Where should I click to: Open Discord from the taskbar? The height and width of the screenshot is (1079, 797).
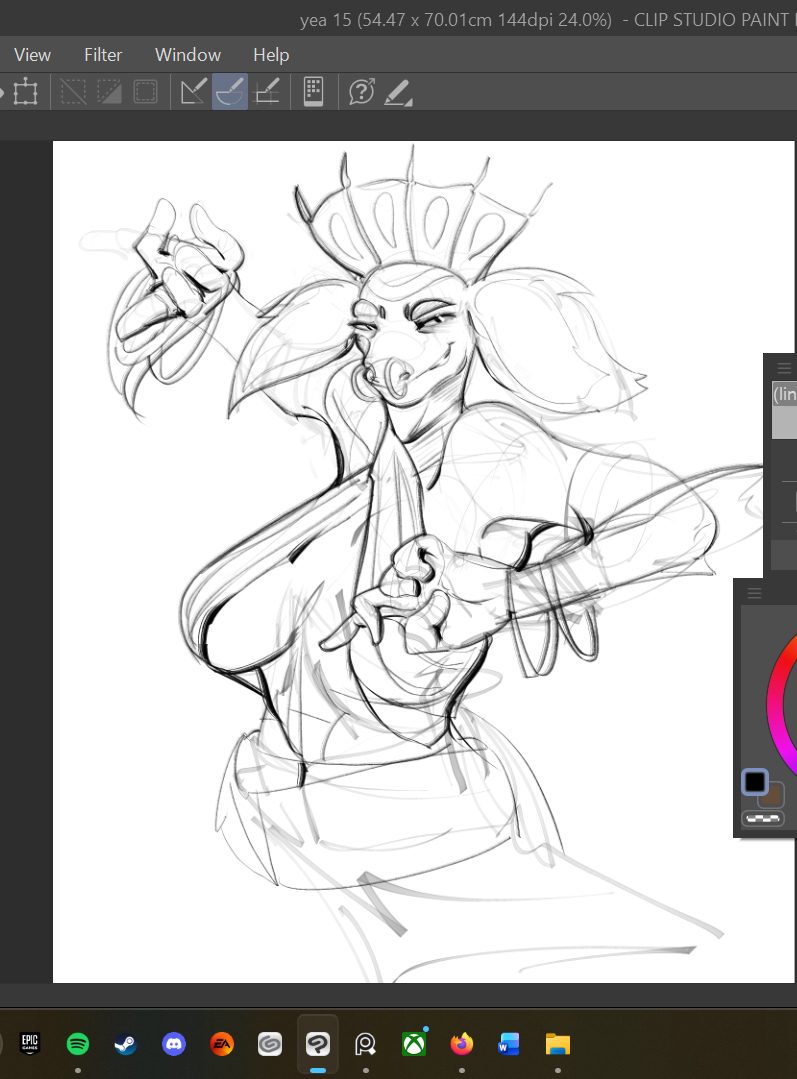[174, 1044]
